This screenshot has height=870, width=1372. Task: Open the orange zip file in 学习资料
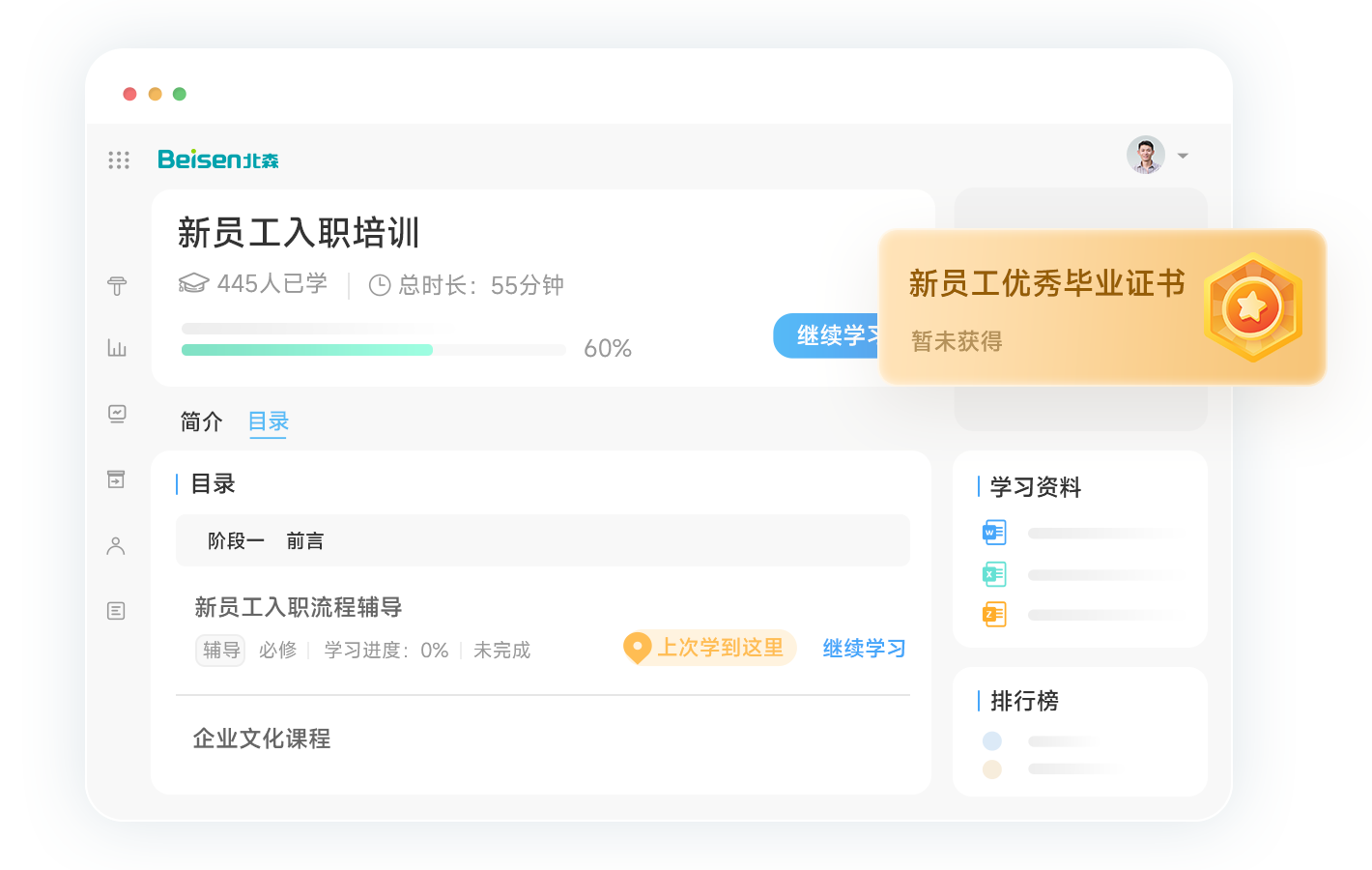pos(994,615)
